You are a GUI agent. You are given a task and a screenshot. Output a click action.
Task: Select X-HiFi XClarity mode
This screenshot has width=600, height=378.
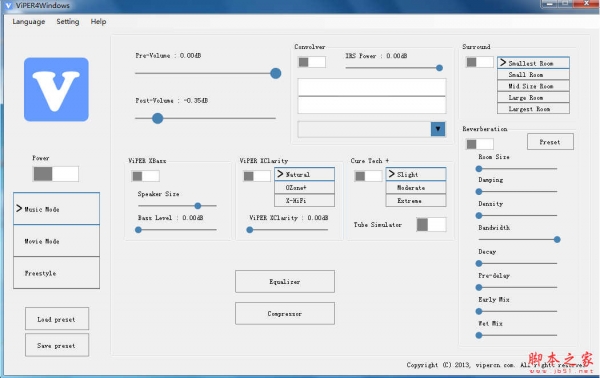(x=305, y=200)
